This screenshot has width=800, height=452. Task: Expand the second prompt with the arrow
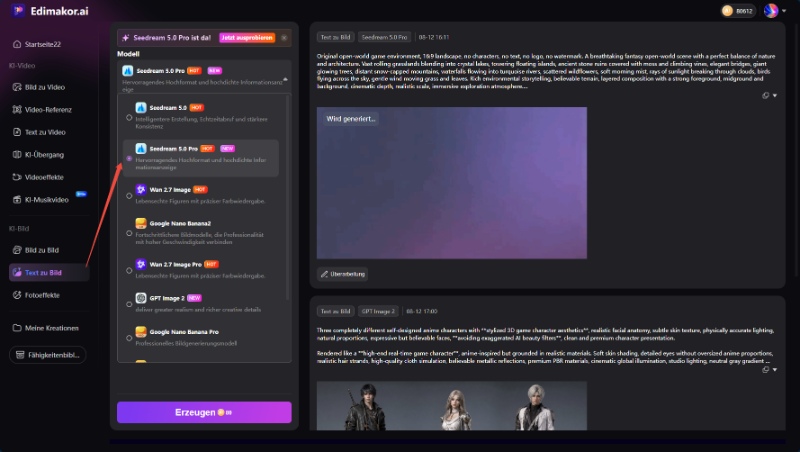click(x=775, y=369)
